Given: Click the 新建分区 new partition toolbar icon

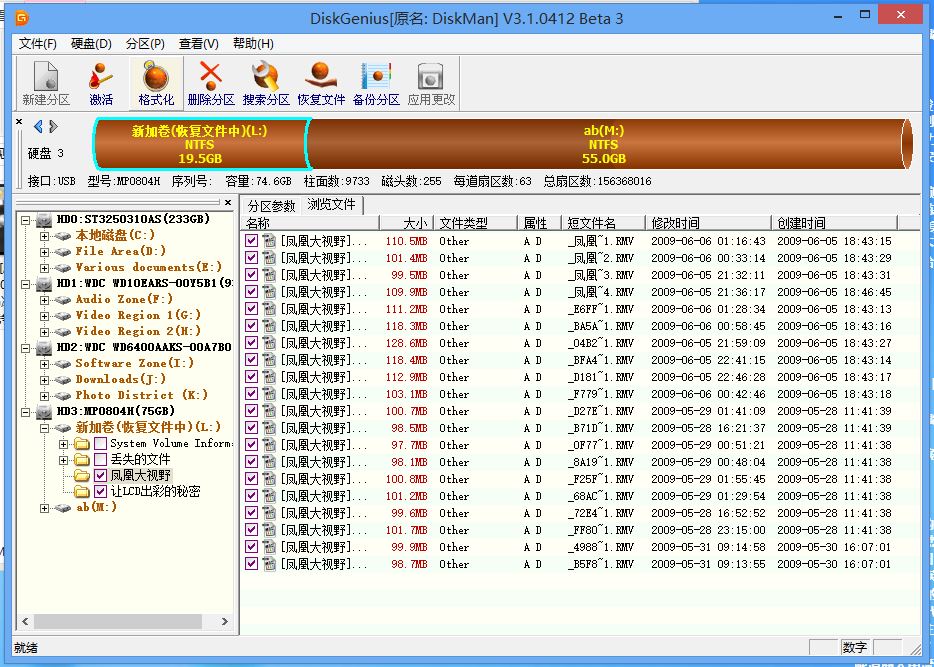Looking at the screenshot, I should click(46, 83).
